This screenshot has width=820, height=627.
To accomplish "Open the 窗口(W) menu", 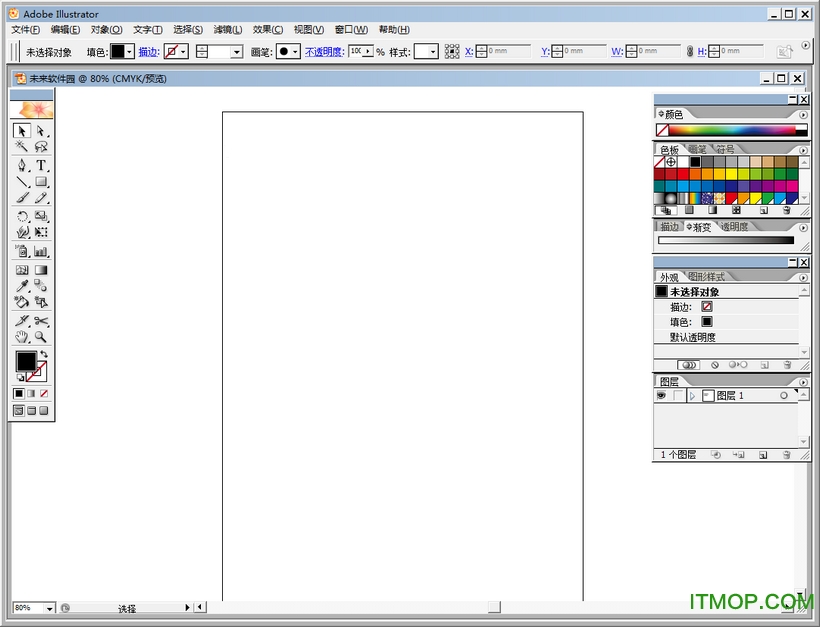I will point(351,30).
